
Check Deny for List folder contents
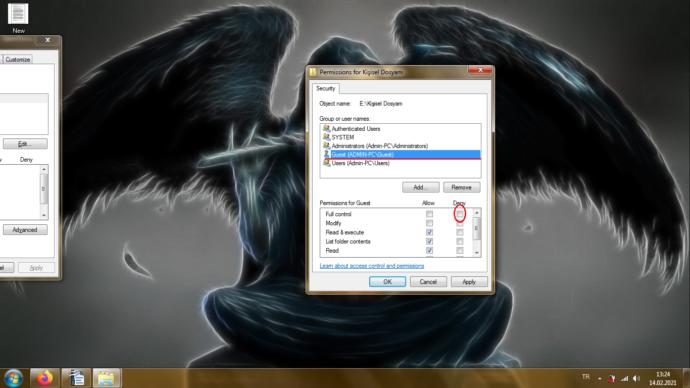[459, 242]
